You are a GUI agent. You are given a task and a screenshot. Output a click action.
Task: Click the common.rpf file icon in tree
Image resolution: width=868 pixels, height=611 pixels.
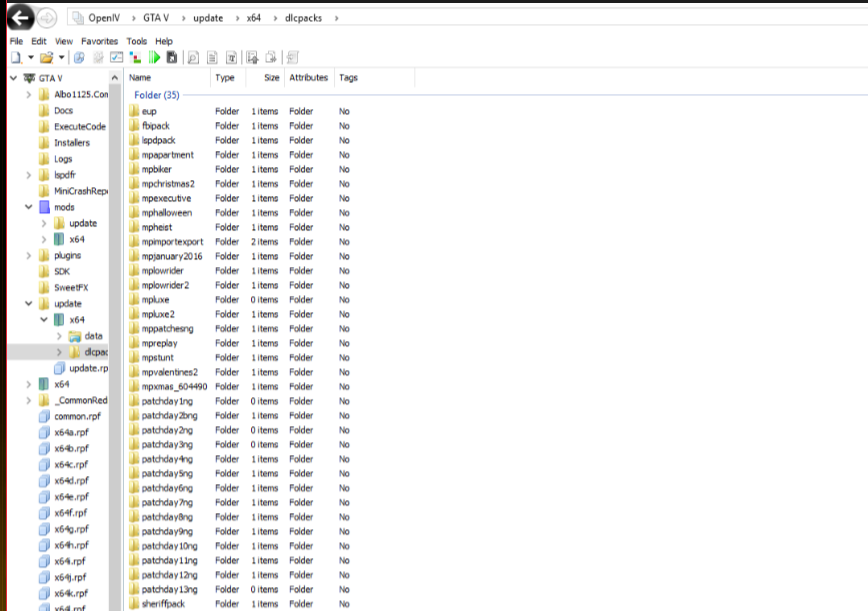[x=44, y=416]
